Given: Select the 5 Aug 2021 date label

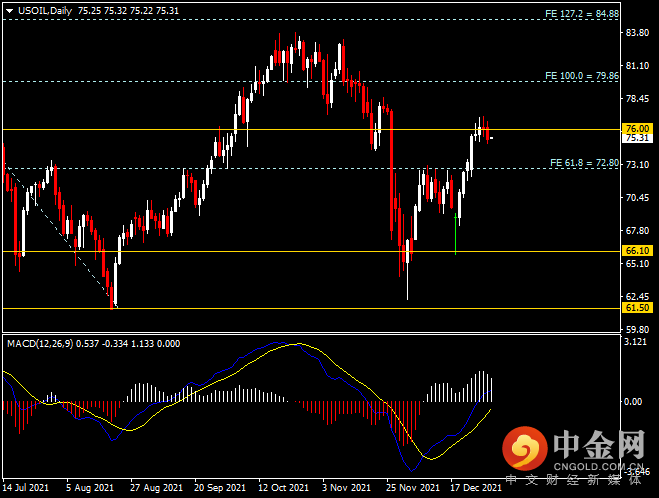Looking at the screenshot, I should 90,488.
